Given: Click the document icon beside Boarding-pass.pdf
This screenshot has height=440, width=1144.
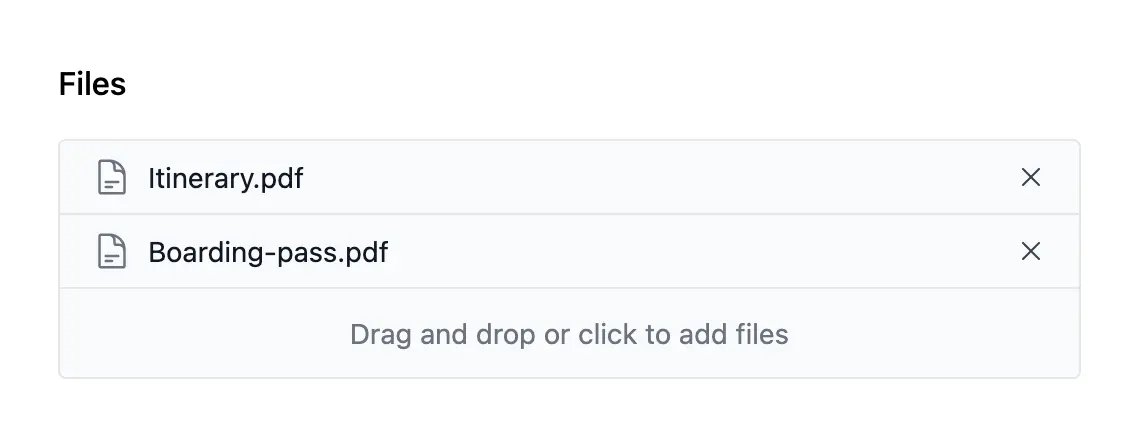Looking at the screenshot, I should click(x=111, y=252).
